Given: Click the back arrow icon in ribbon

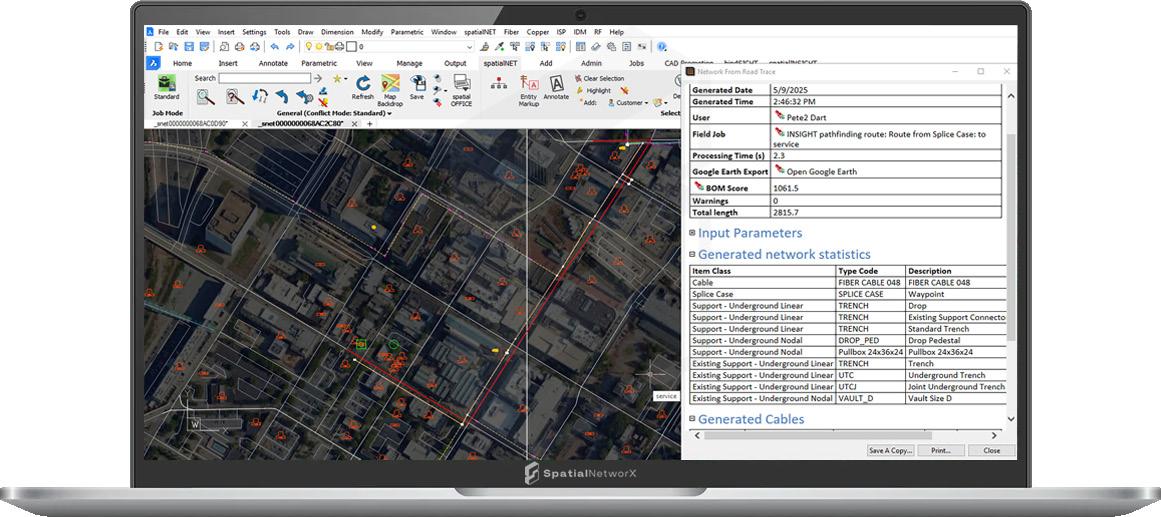Looking at the screenshot, I should click(282, 96).
